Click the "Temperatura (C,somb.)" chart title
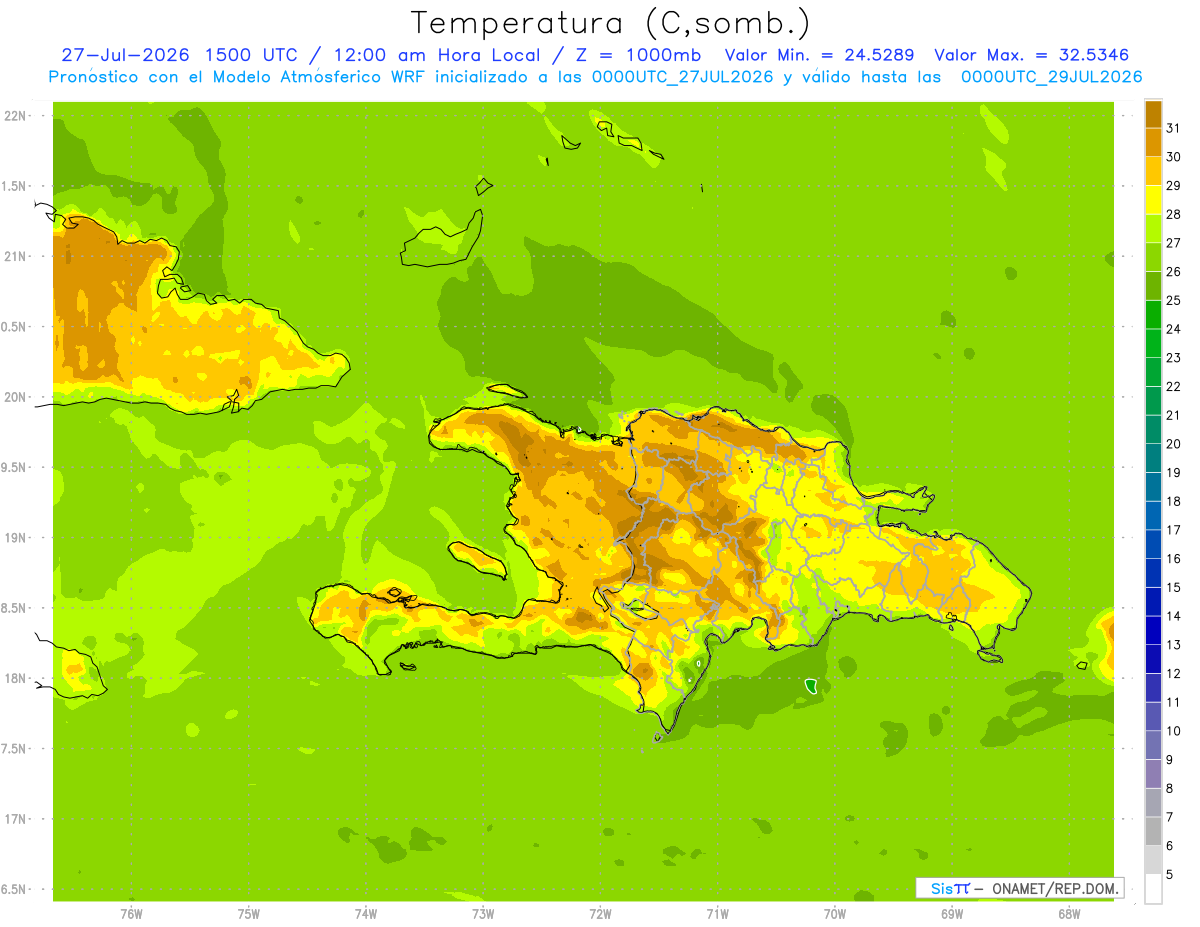The height and width of the screenshot is (927, 1200). [x=610, y=23]
